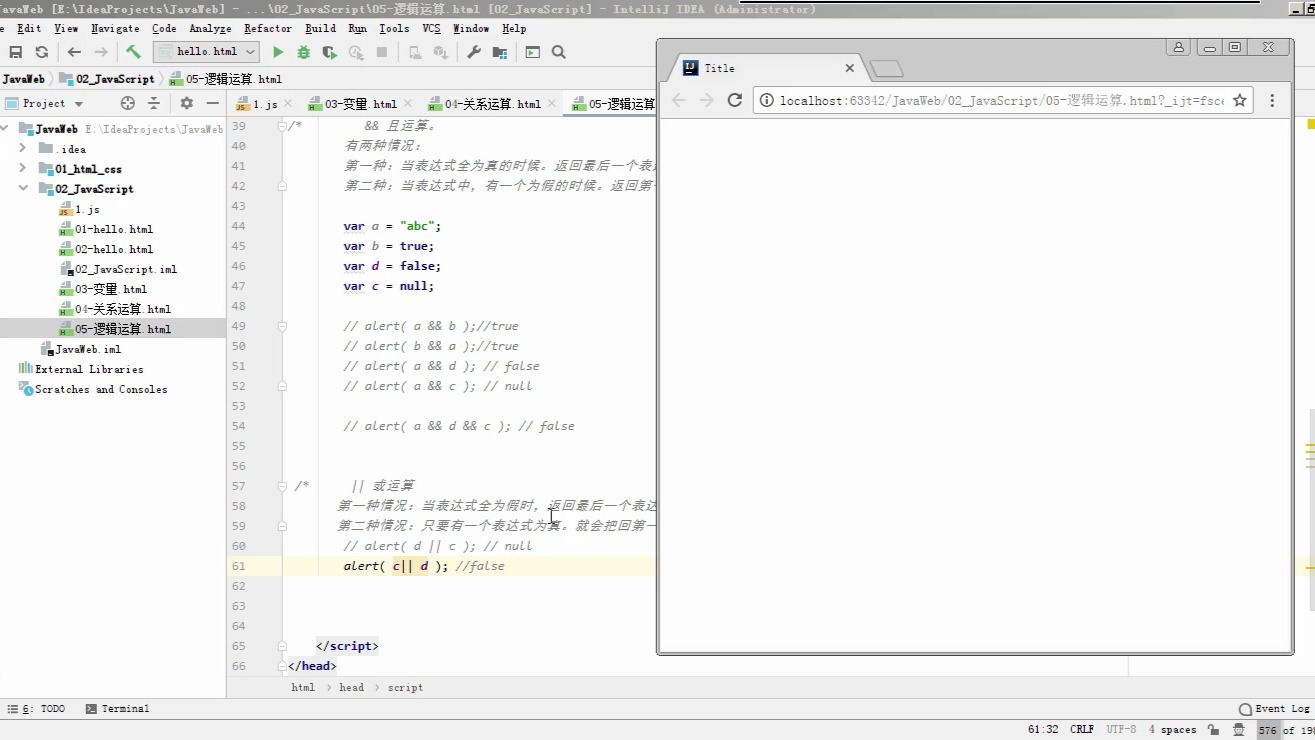This screenshot has height=740, width=1315.
Task: Click the Back navigation arrow in IntelliJ toolbar
Action: [74, 52]
